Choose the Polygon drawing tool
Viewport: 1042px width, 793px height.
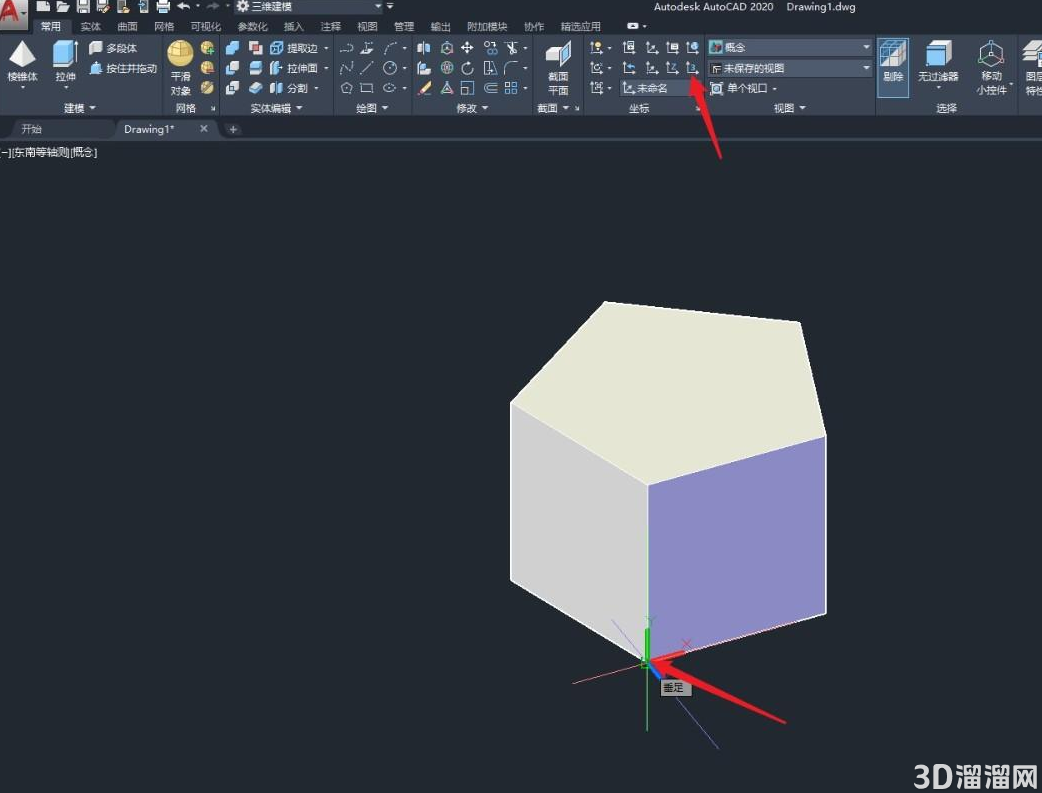[346, 88]
